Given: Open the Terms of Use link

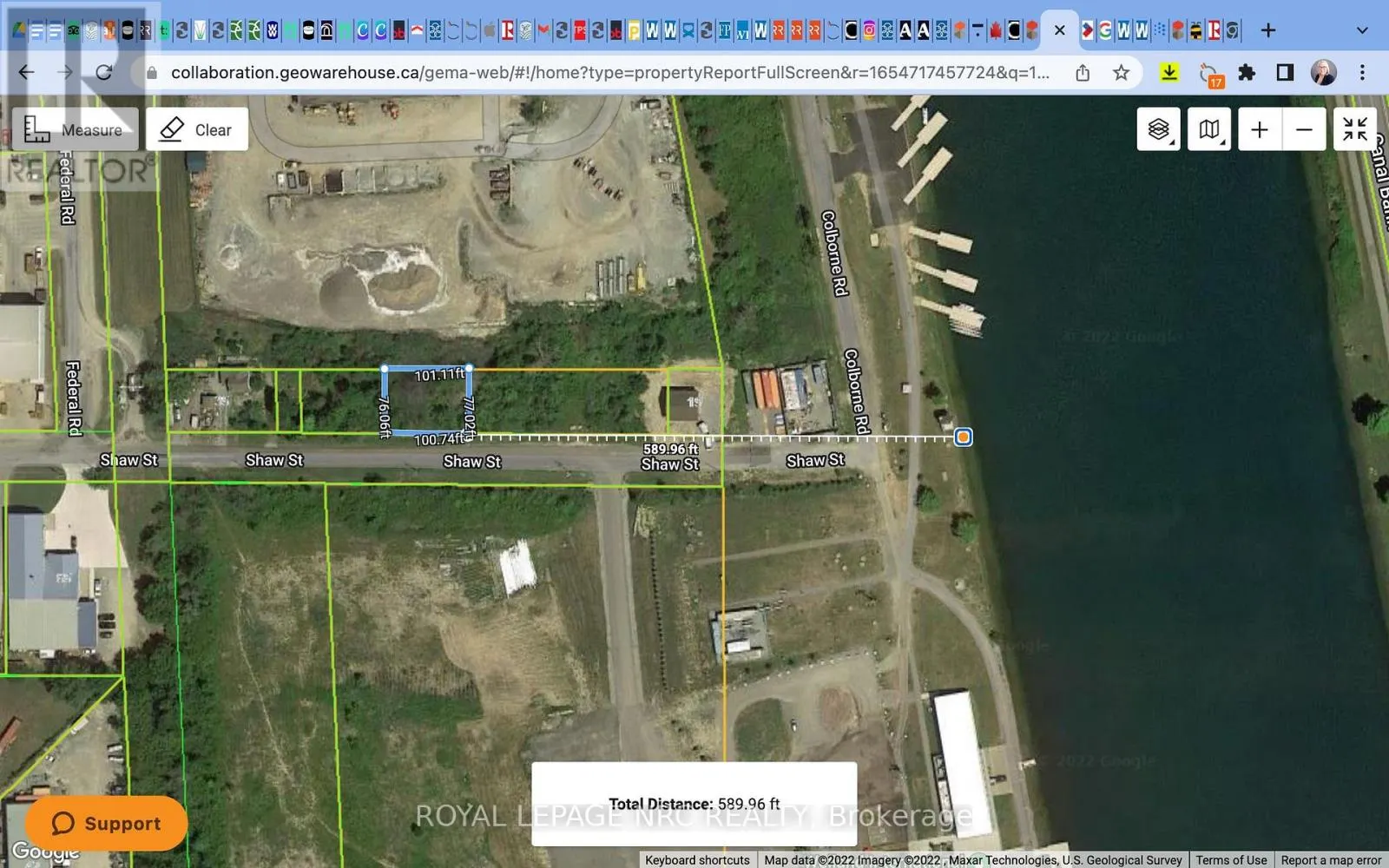Looking at the screenshot, I should (1231, 859).
